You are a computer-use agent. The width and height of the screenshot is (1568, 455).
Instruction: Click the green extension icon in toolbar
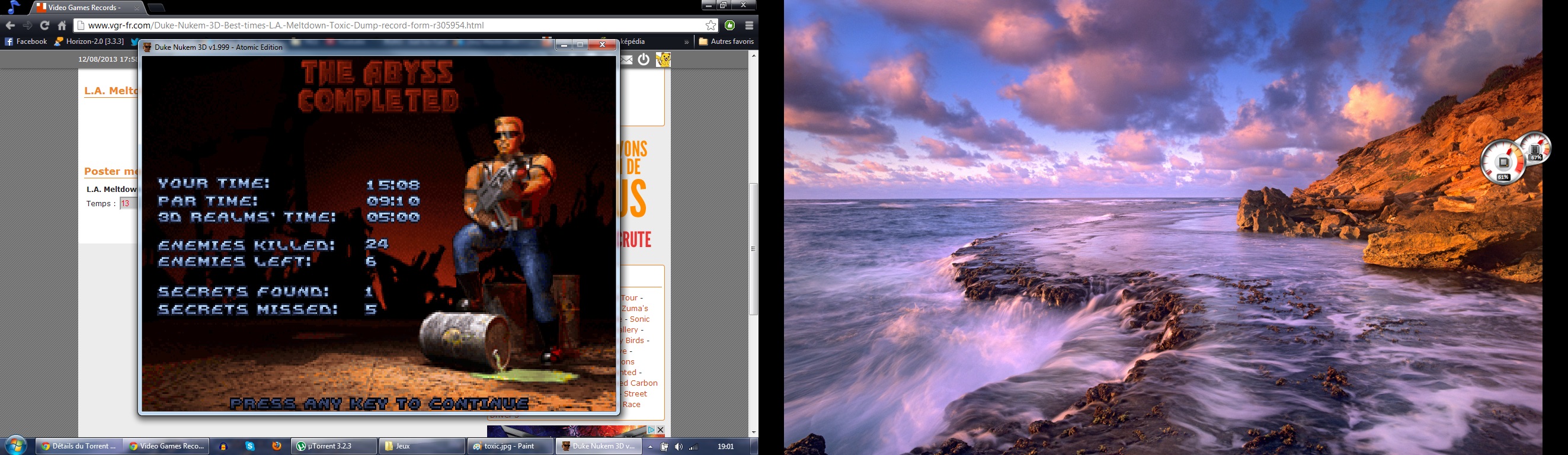[730, 25]
